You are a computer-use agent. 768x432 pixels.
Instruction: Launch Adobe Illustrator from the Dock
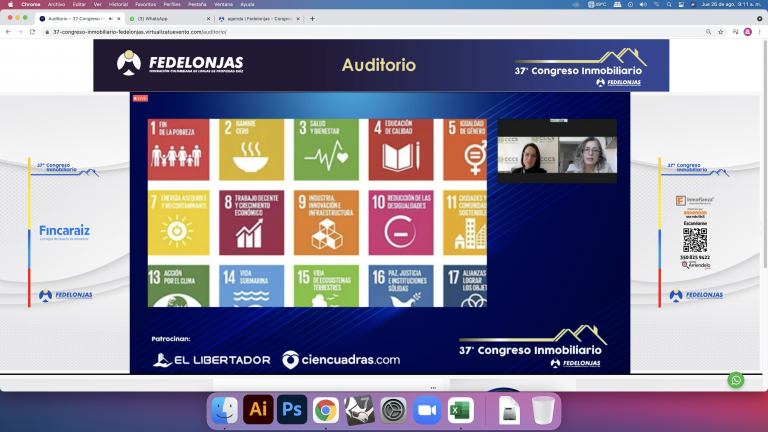coord(258,409)
